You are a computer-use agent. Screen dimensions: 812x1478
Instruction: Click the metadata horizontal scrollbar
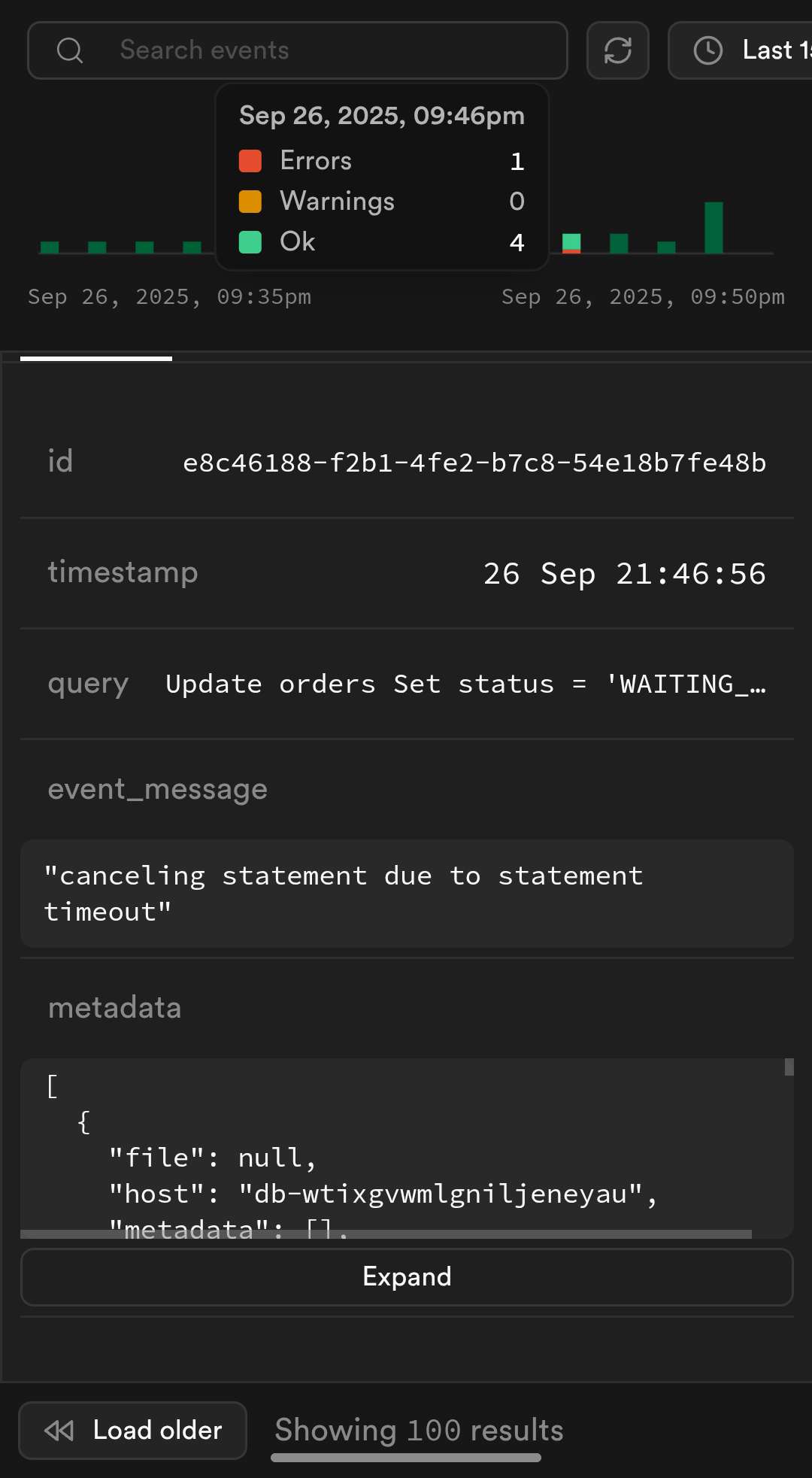386,1234
